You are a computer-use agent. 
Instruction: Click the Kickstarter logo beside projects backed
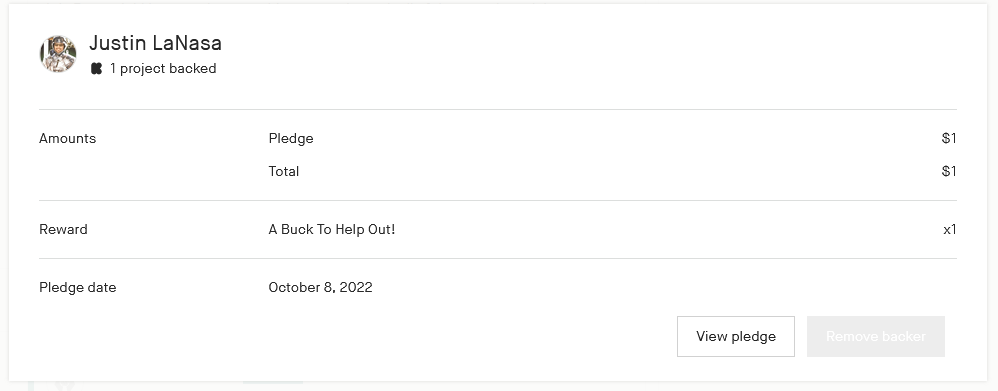click(96, 69)
